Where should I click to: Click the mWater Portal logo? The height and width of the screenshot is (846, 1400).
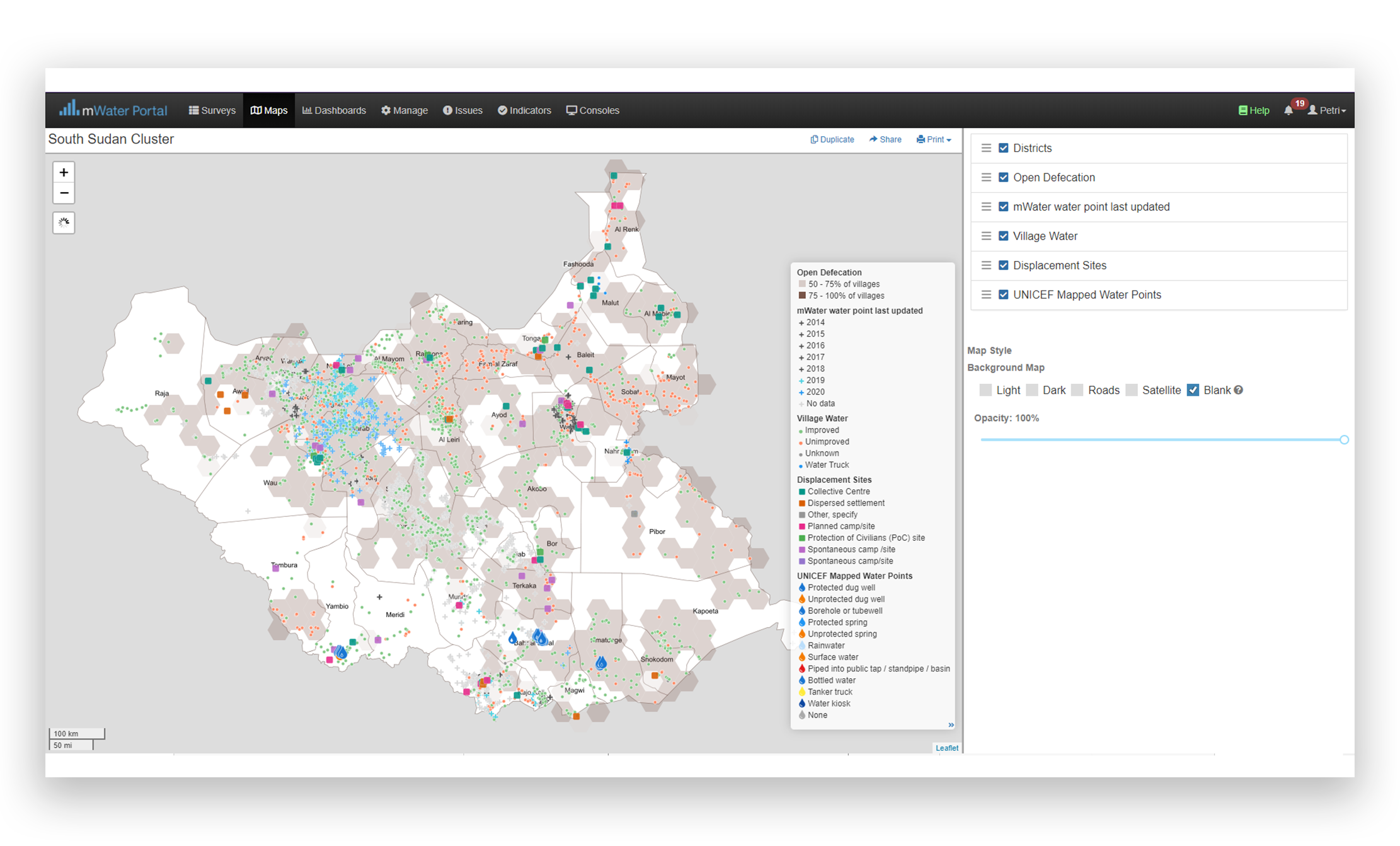[113, 110]
